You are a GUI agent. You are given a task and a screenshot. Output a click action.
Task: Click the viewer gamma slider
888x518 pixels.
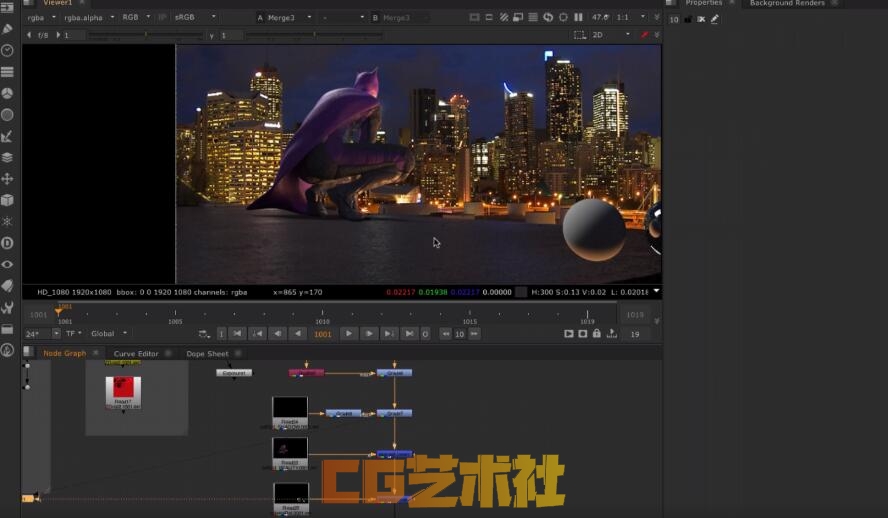314,35
